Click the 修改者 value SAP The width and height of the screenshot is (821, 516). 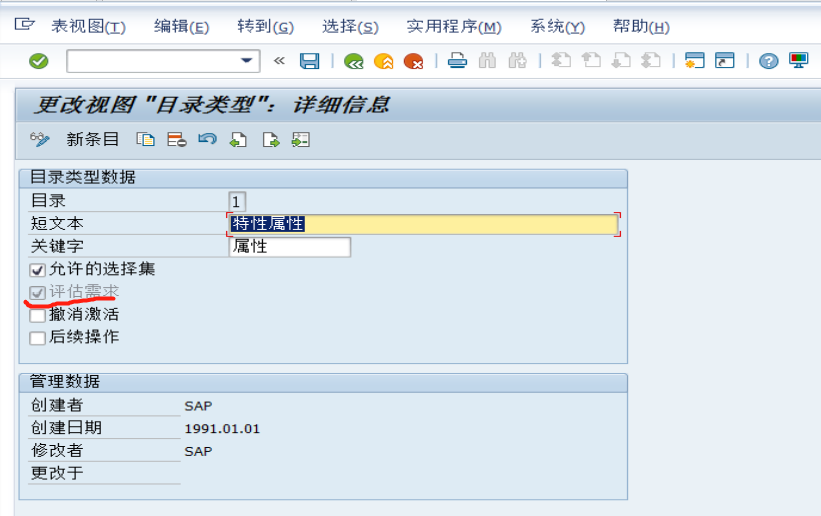[x=198, y=451]
